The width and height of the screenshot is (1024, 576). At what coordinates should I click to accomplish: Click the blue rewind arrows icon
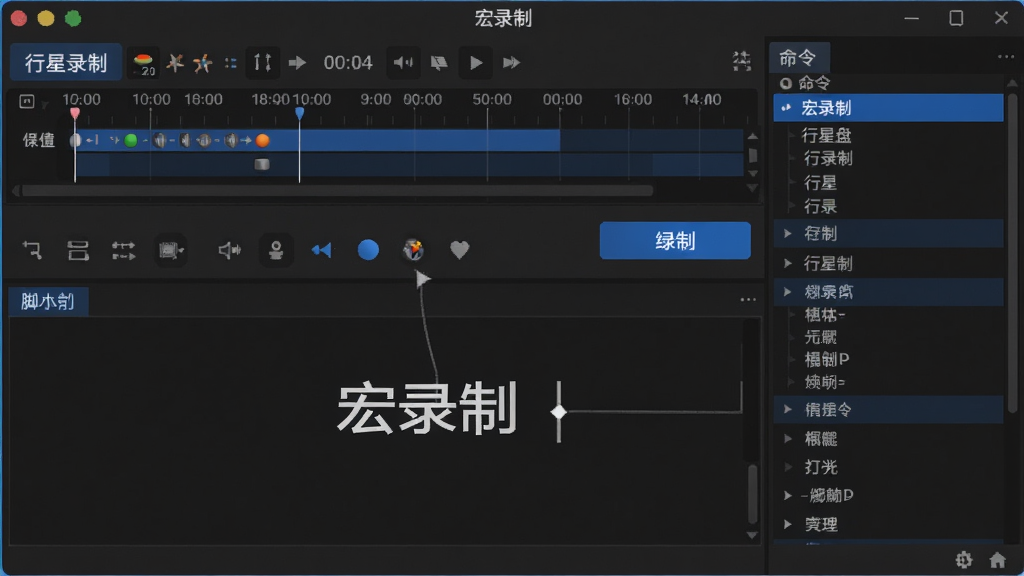pos(321,250)
